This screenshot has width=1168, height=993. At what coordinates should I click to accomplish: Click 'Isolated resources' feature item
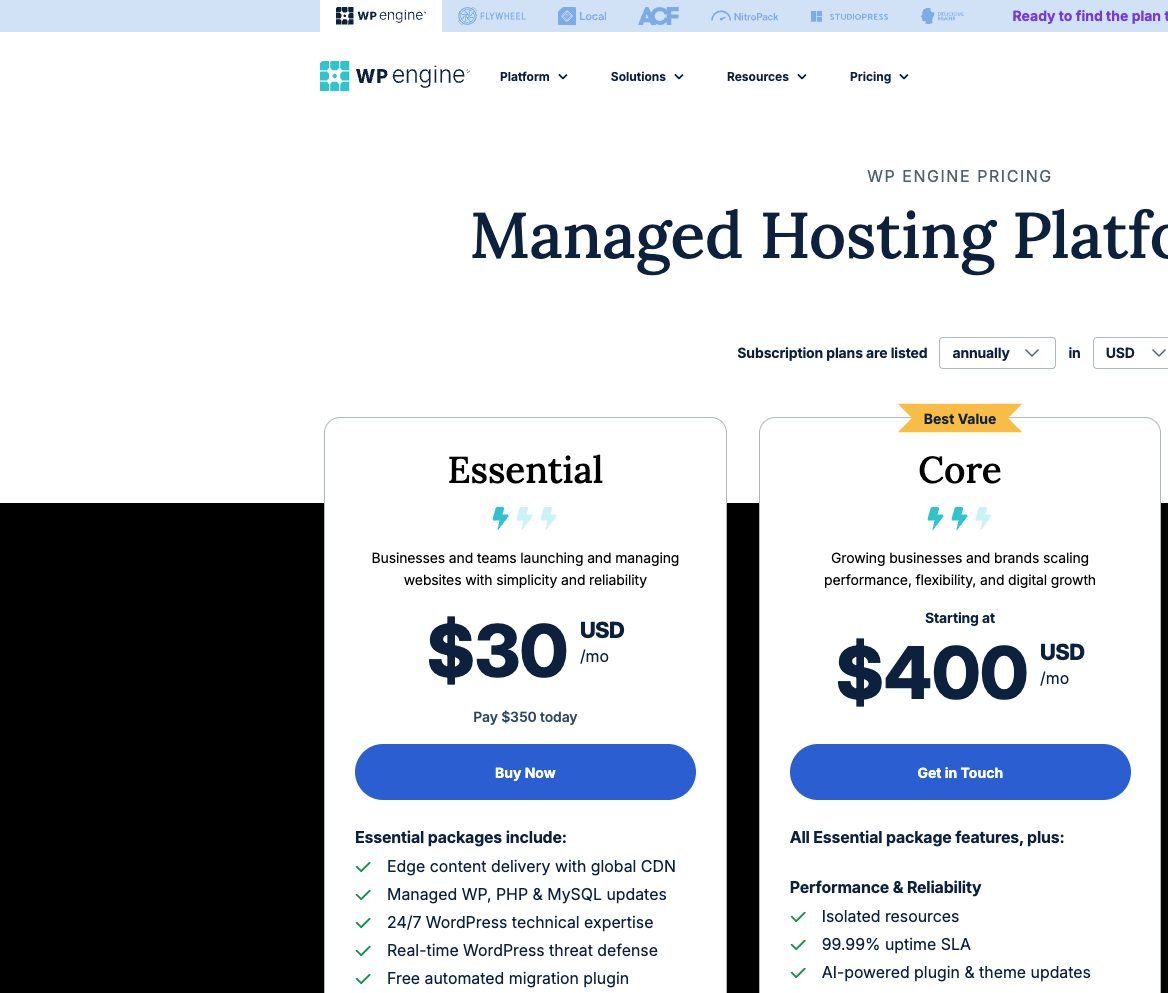(x=890, y=916)
